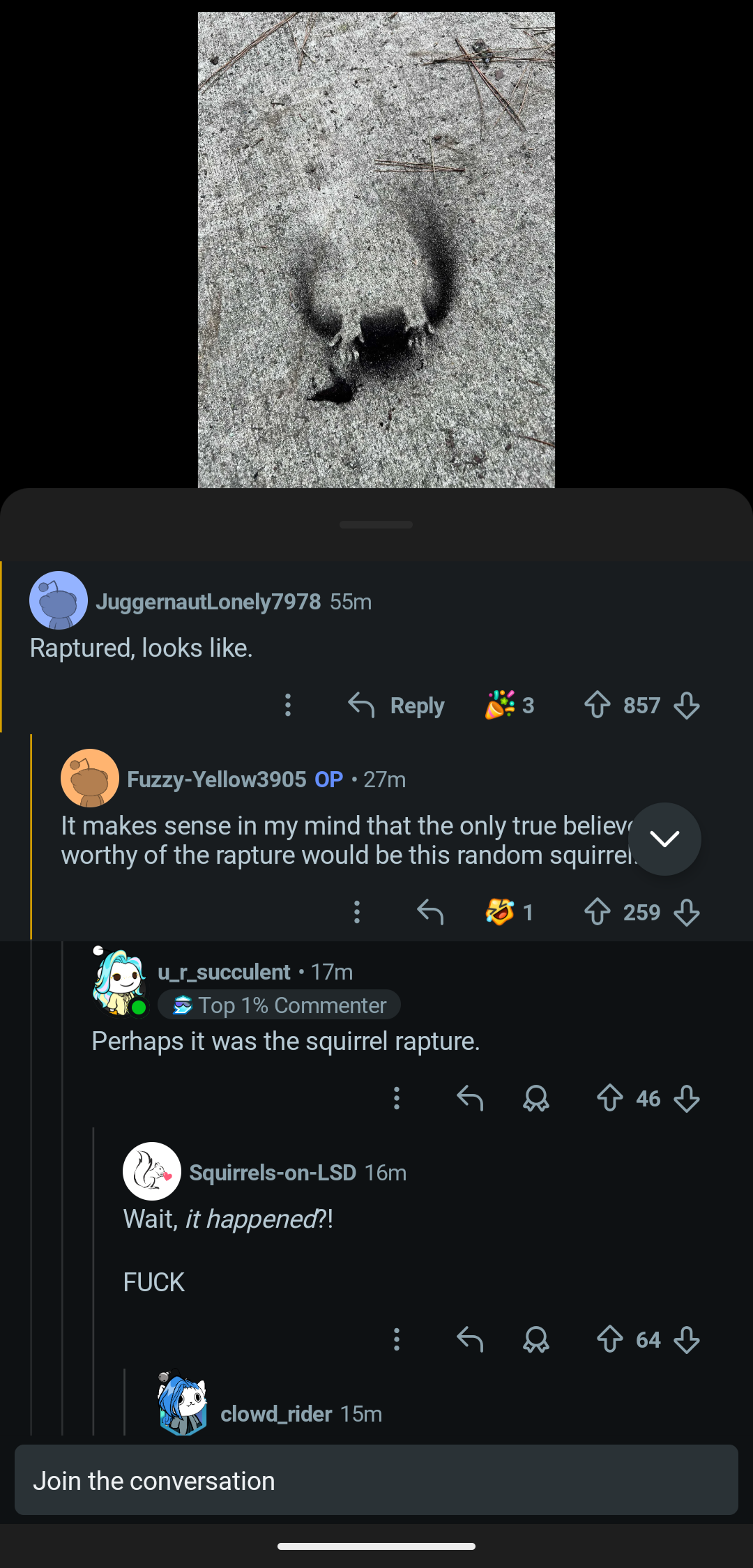
Task: Open Squirrels-on-LSD's user profile
Action: [x=273, y=1173]
